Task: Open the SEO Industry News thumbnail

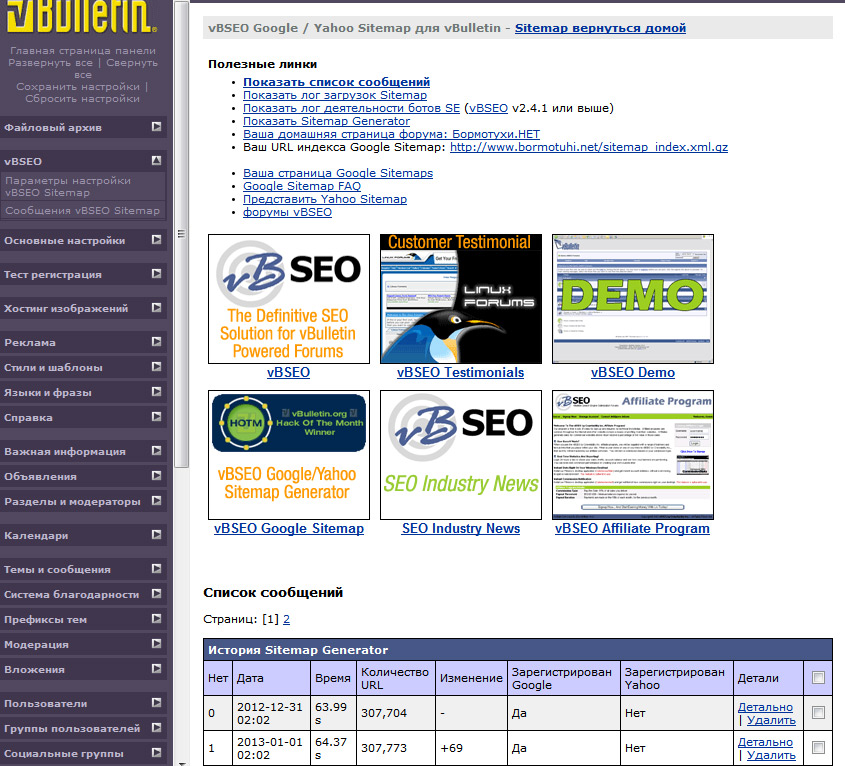Action: coord(461,455)
